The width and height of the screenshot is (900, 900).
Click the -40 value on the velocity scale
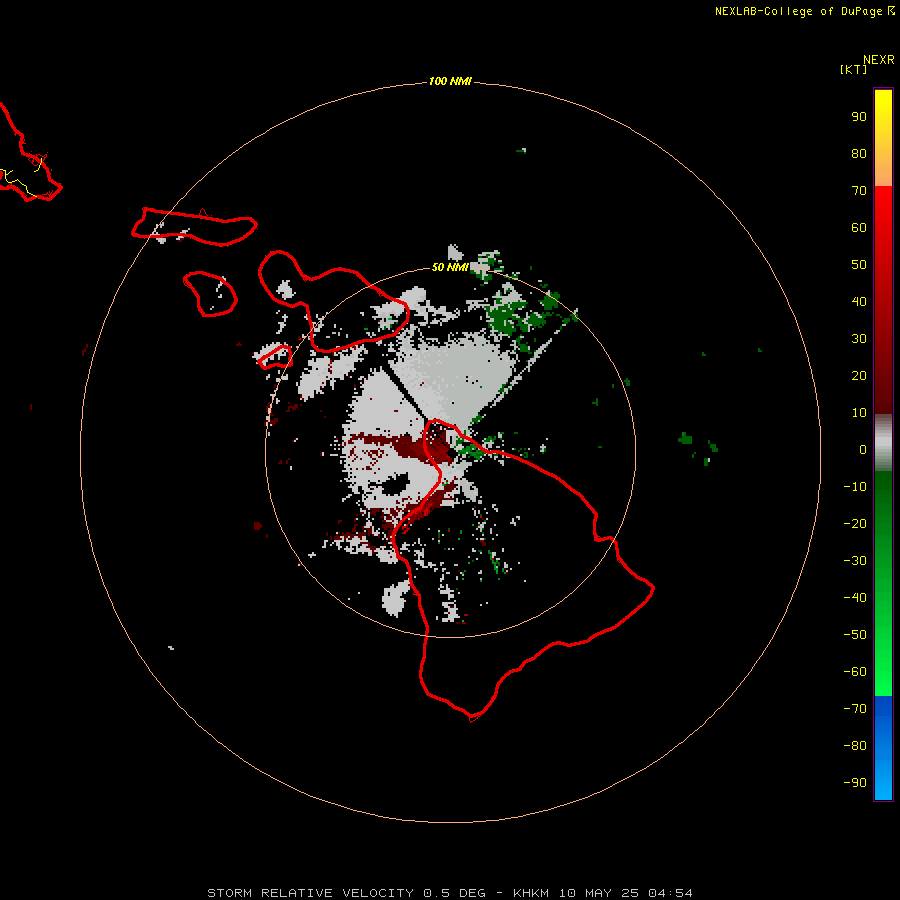[x=855, y=598]
